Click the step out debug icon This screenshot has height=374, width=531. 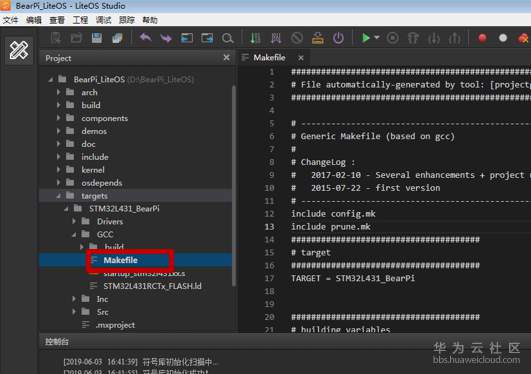454,38
